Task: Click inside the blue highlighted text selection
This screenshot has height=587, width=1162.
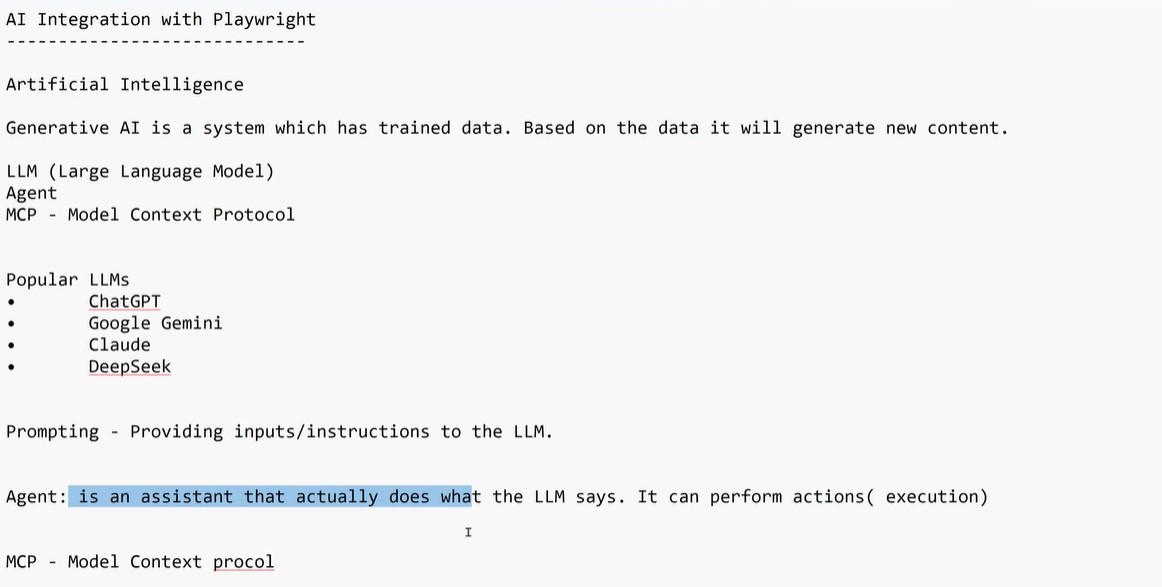Action: pos(270,497)
